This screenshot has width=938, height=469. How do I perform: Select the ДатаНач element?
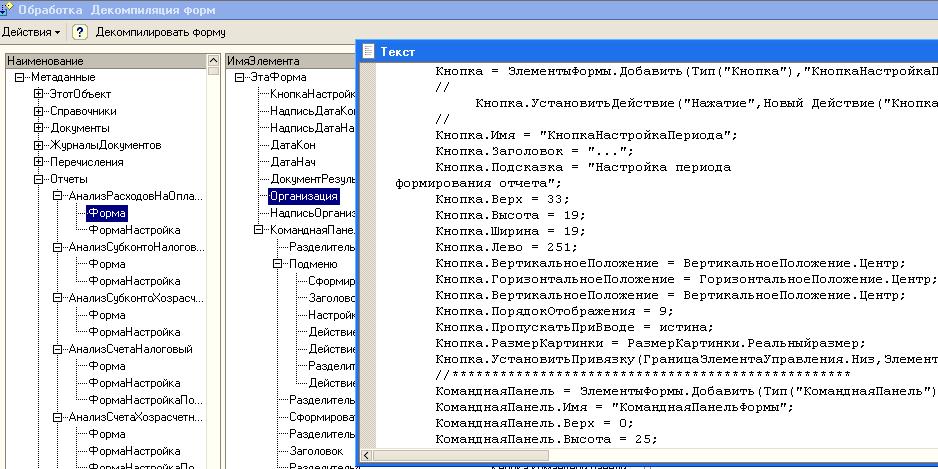(293, 162)
